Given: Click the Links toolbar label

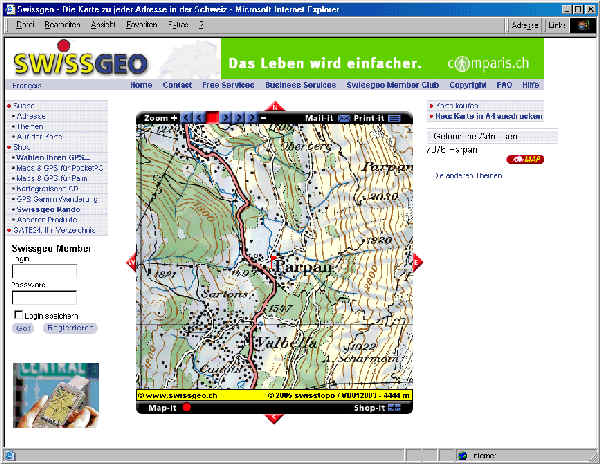Looking at the screenshot, I should (x=556, y=25).
